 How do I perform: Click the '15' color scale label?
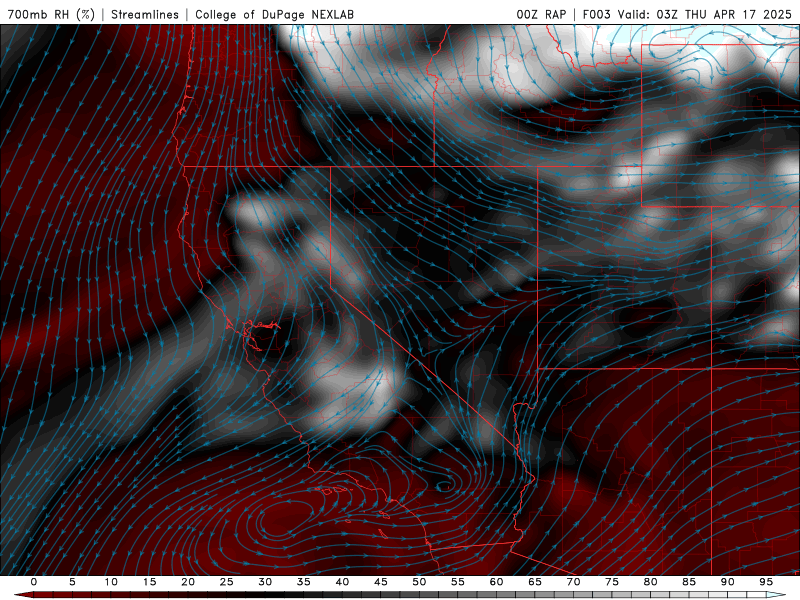tap(149, 582)
